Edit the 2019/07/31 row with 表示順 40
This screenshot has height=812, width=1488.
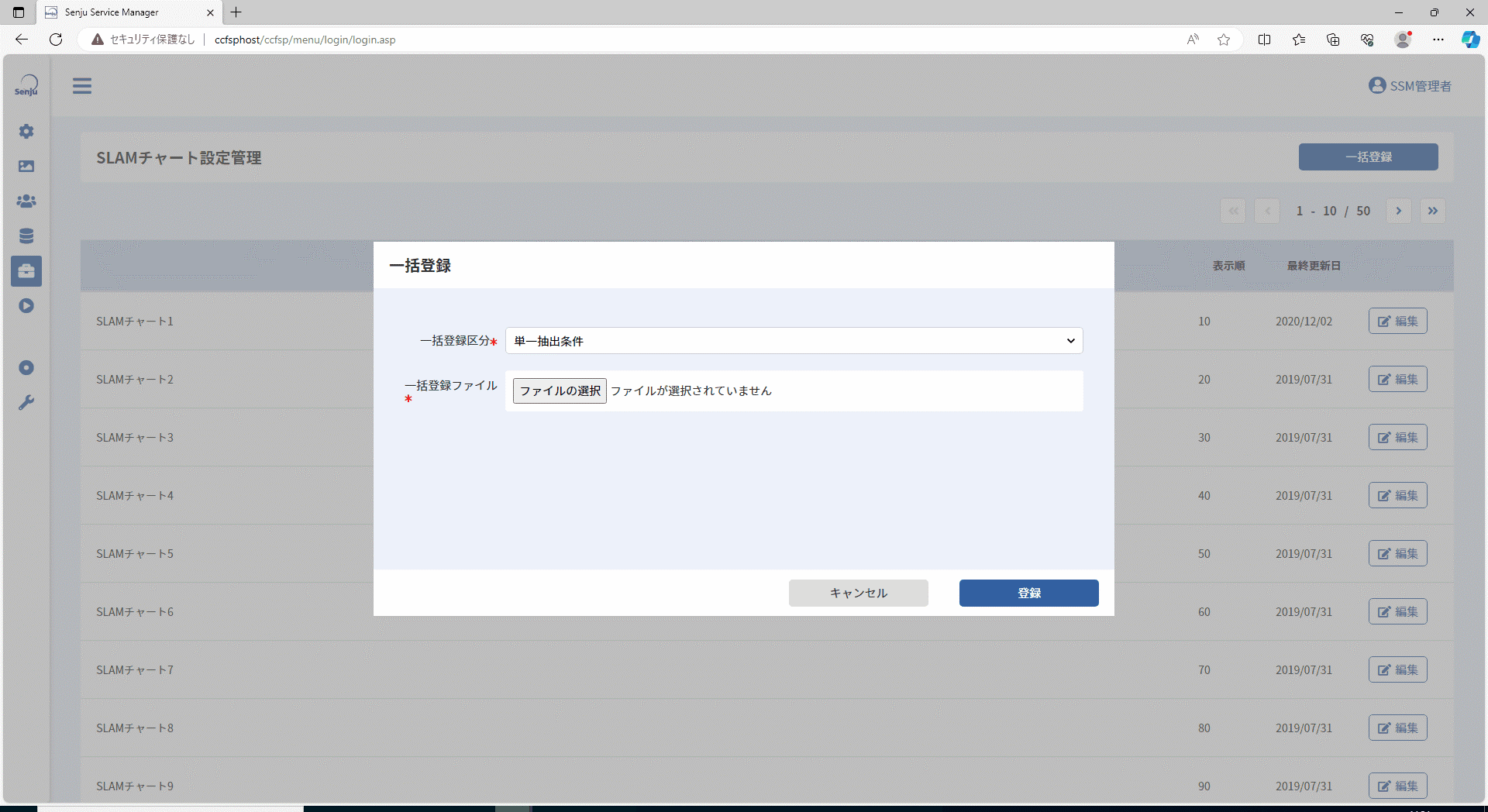(x=1398, y=495)
